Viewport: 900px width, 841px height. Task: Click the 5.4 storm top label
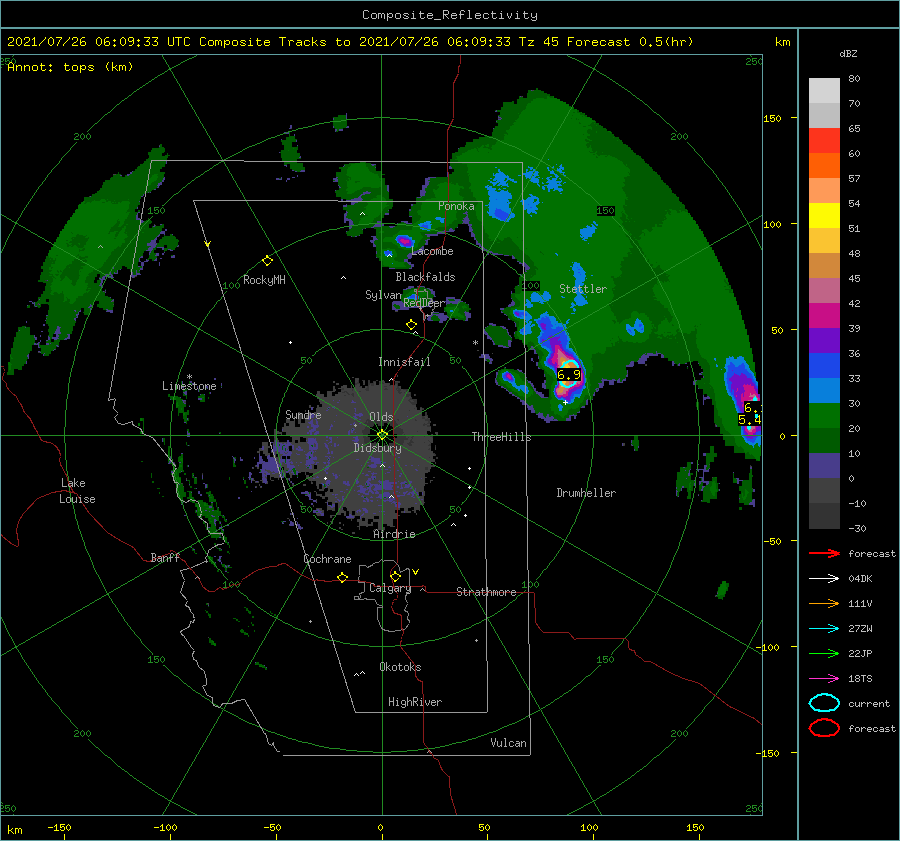tap(749, 420)
